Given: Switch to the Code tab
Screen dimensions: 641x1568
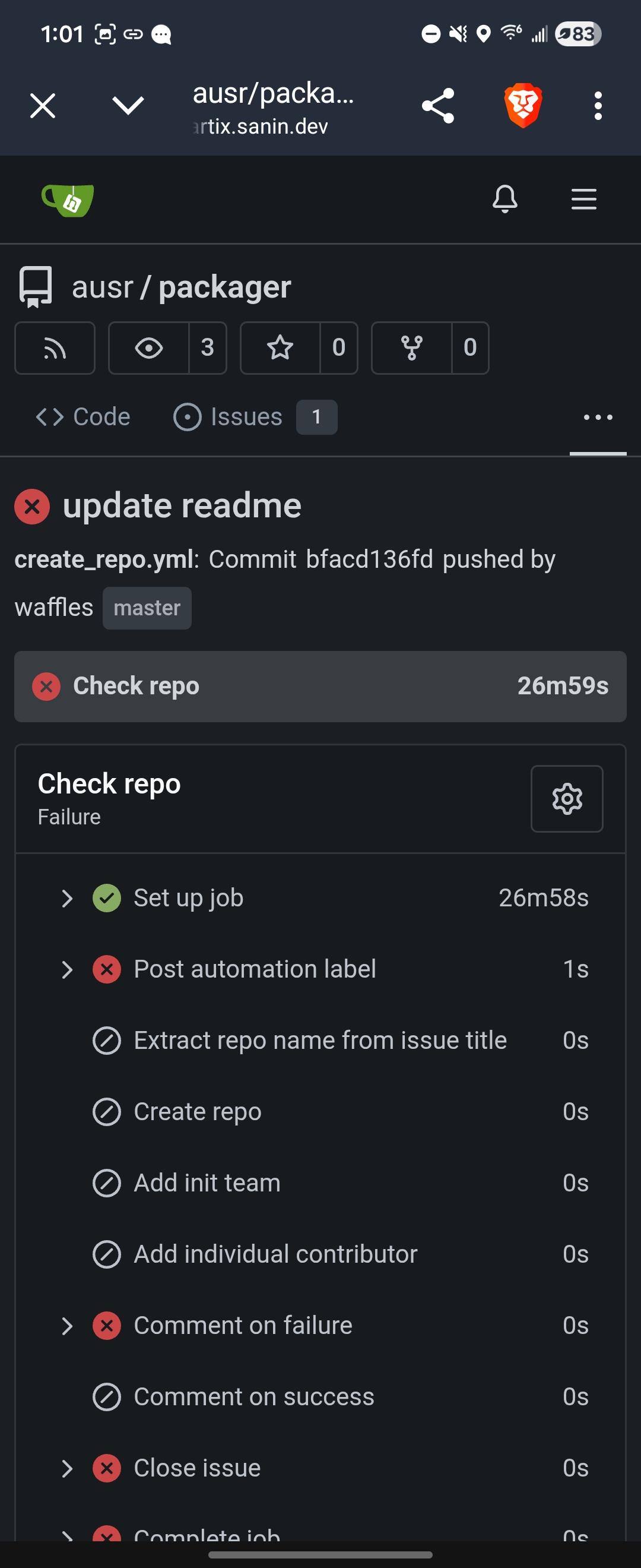Looking at the screenshot, I should pos(83,417).
